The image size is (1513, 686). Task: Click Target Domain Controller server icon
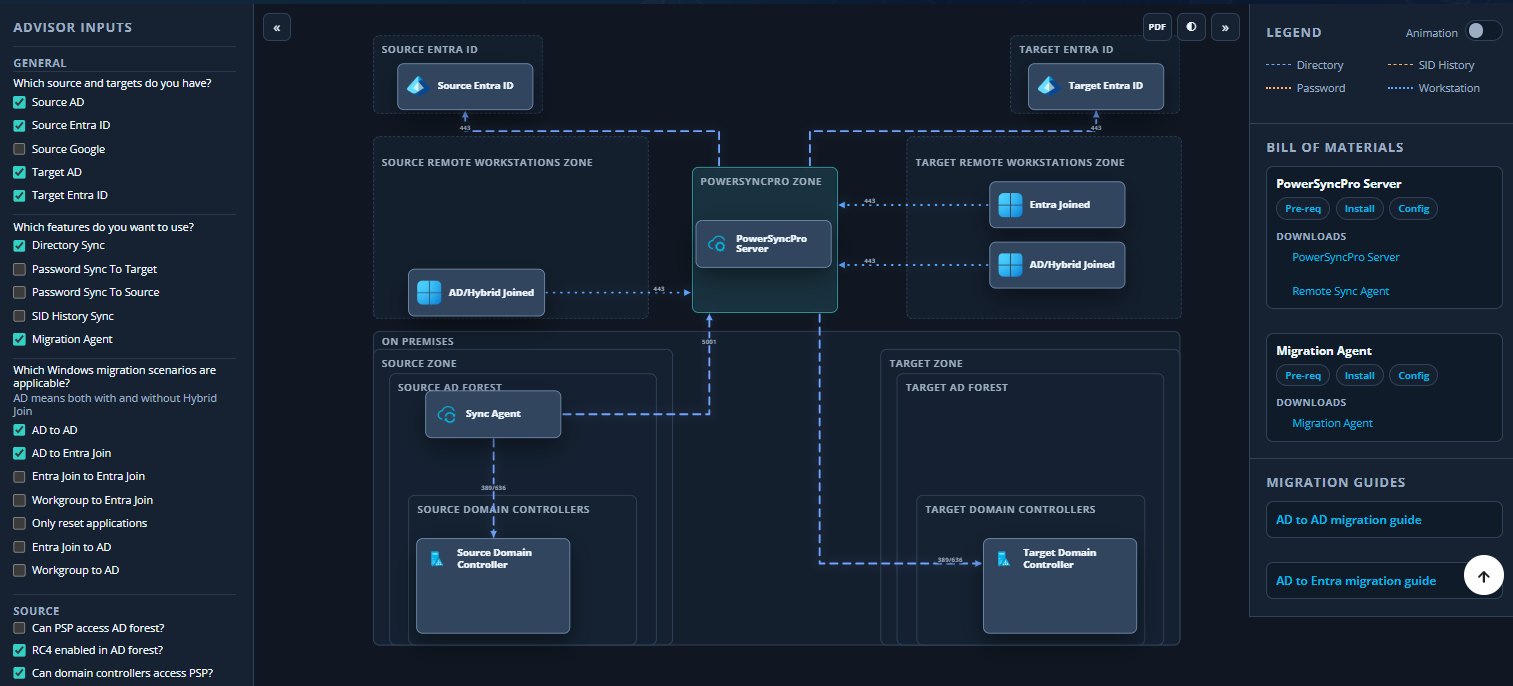tap(1003, 559)
